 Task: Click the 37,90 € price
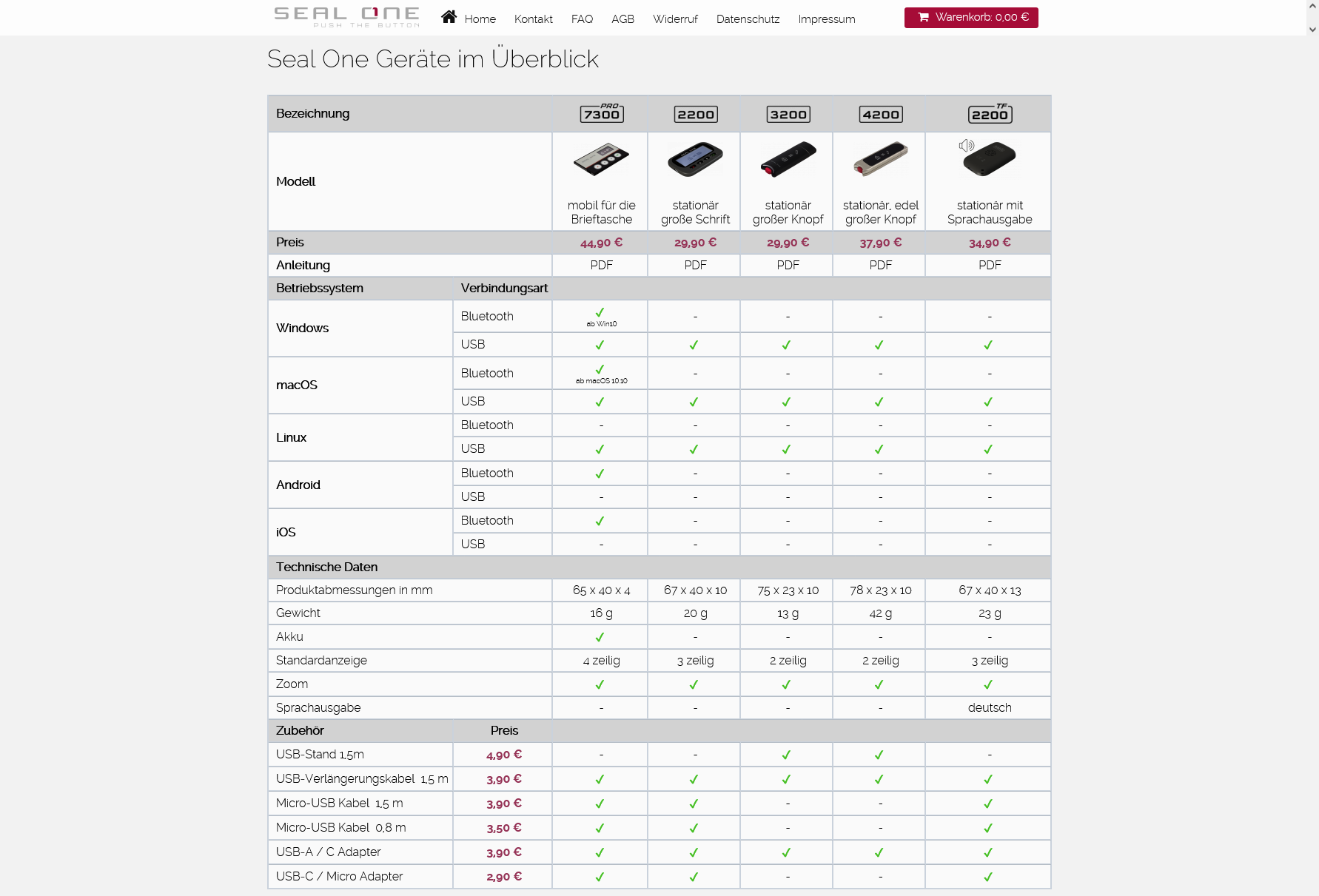point(881,243)
